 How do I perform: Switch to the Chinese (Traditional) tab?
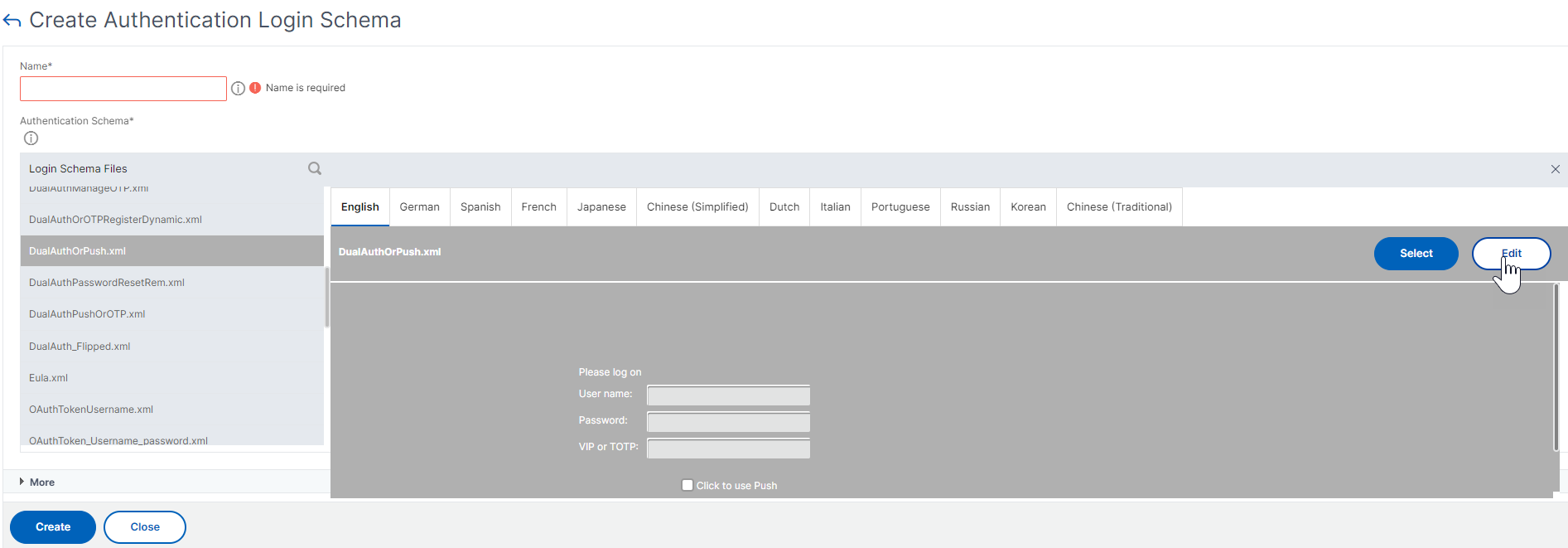click(1119, 206)
